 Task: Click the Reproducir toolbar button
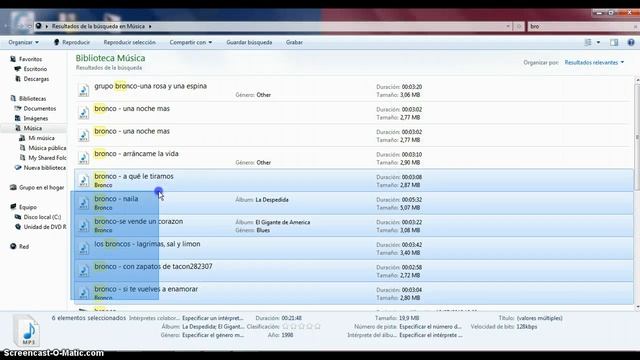point(72,42)
